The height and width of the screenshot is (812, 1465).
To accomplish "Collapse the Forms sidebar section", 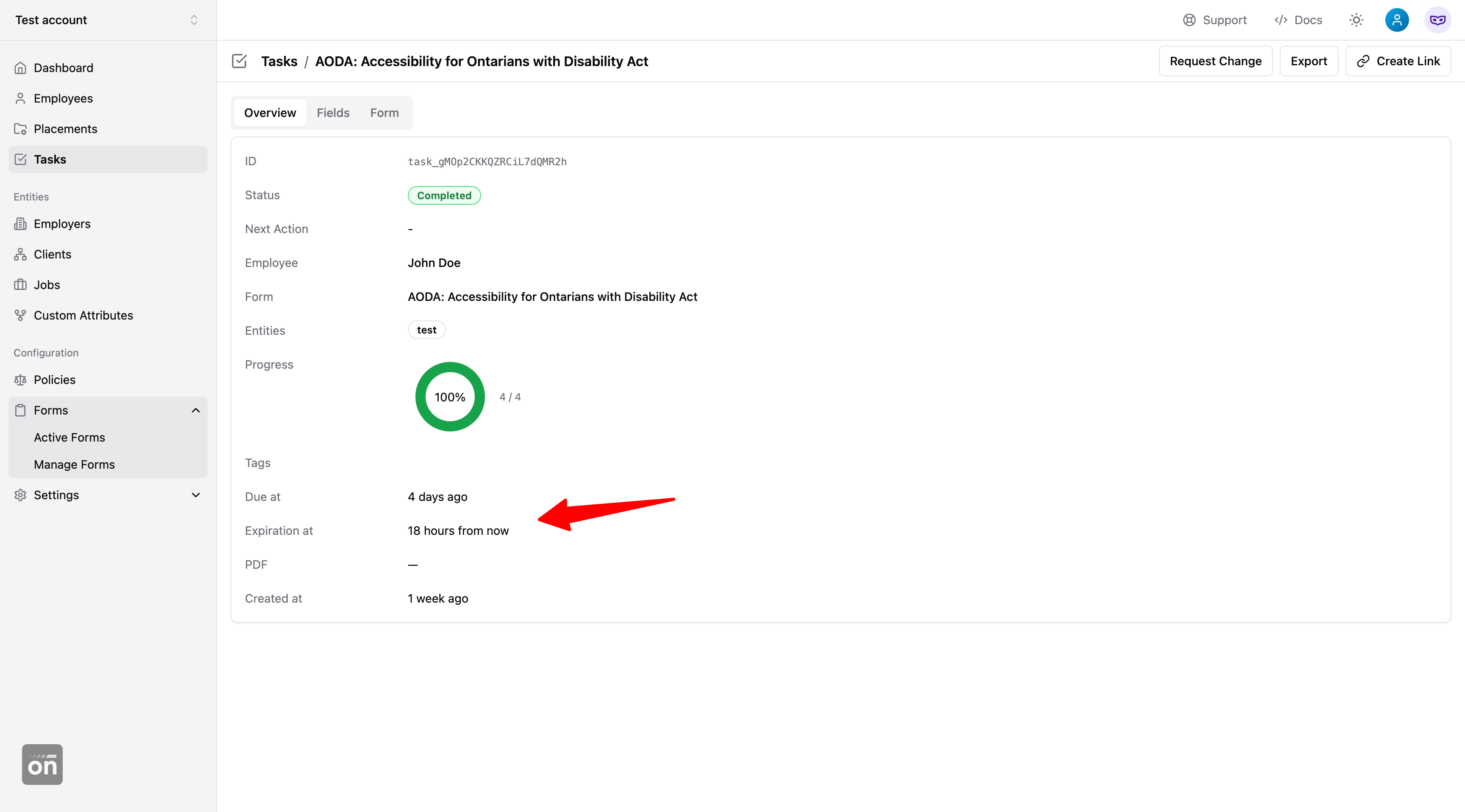I will point(196,411).
